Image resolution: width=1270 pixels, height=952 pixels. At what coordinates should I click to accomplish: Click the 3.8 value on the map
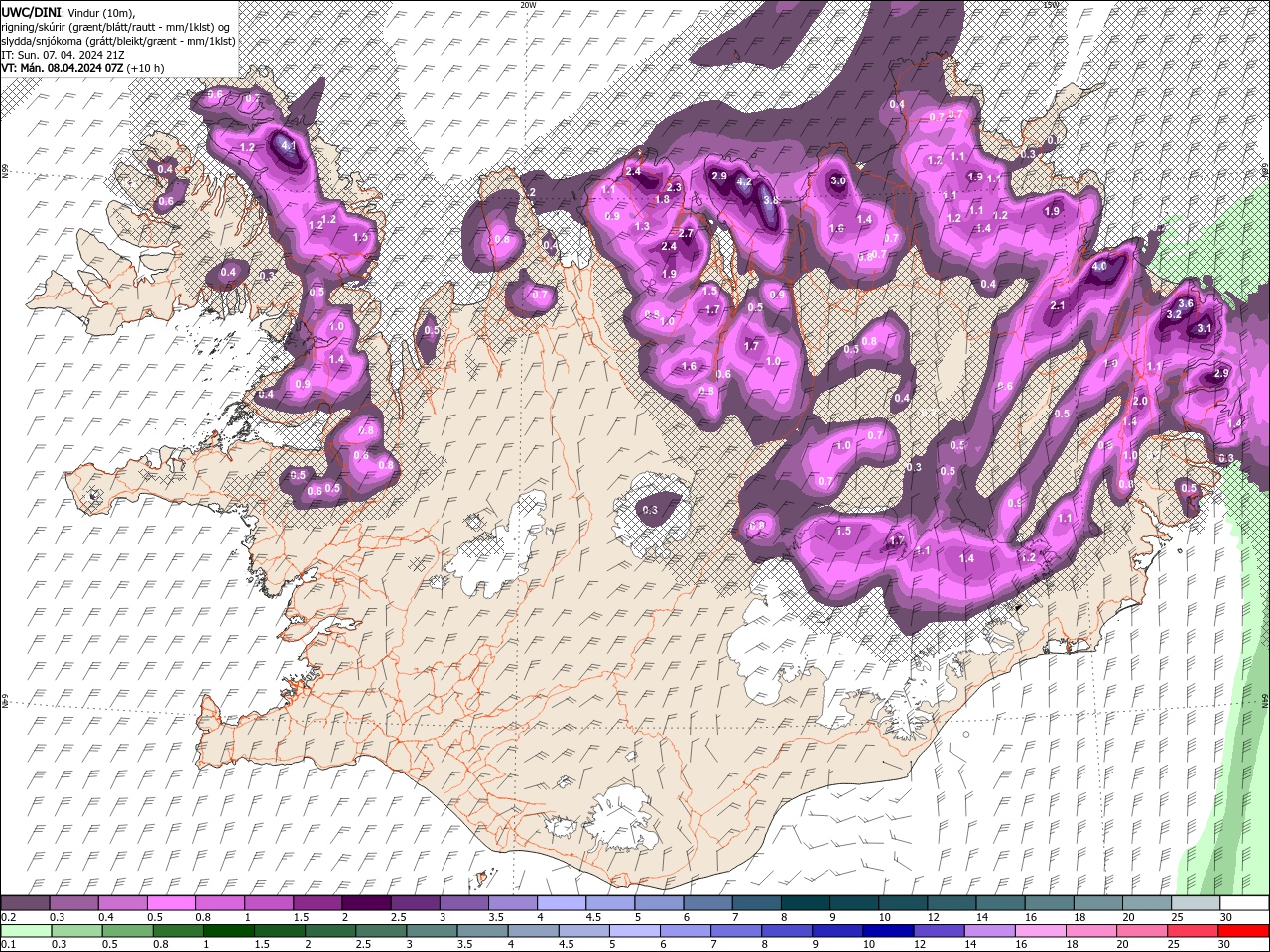pos(769,200)
